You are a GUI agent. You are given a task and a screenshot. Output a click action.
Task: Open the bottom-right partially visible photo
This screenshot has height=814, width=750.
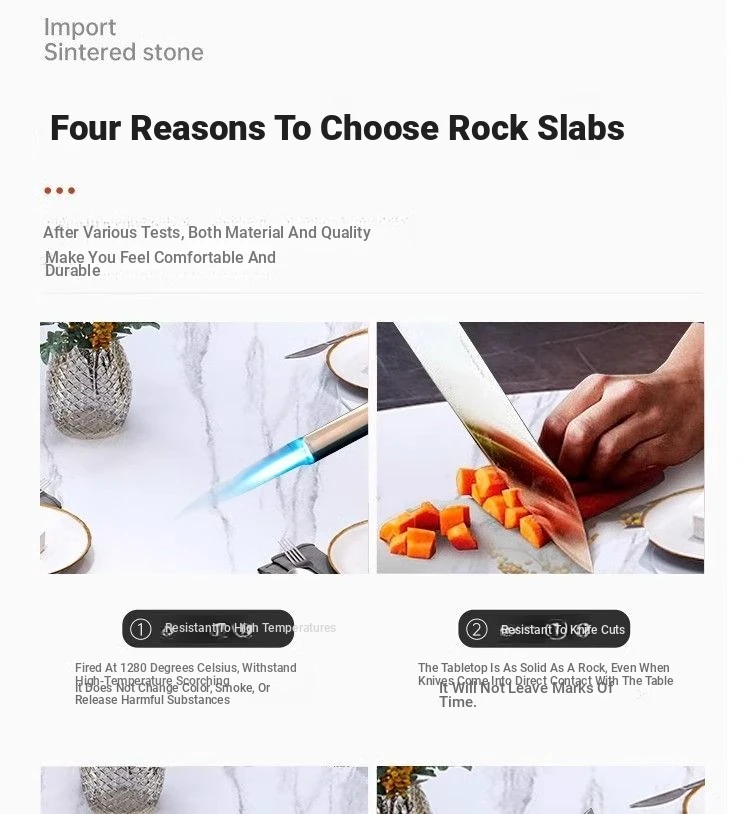[x=540, y=790]
